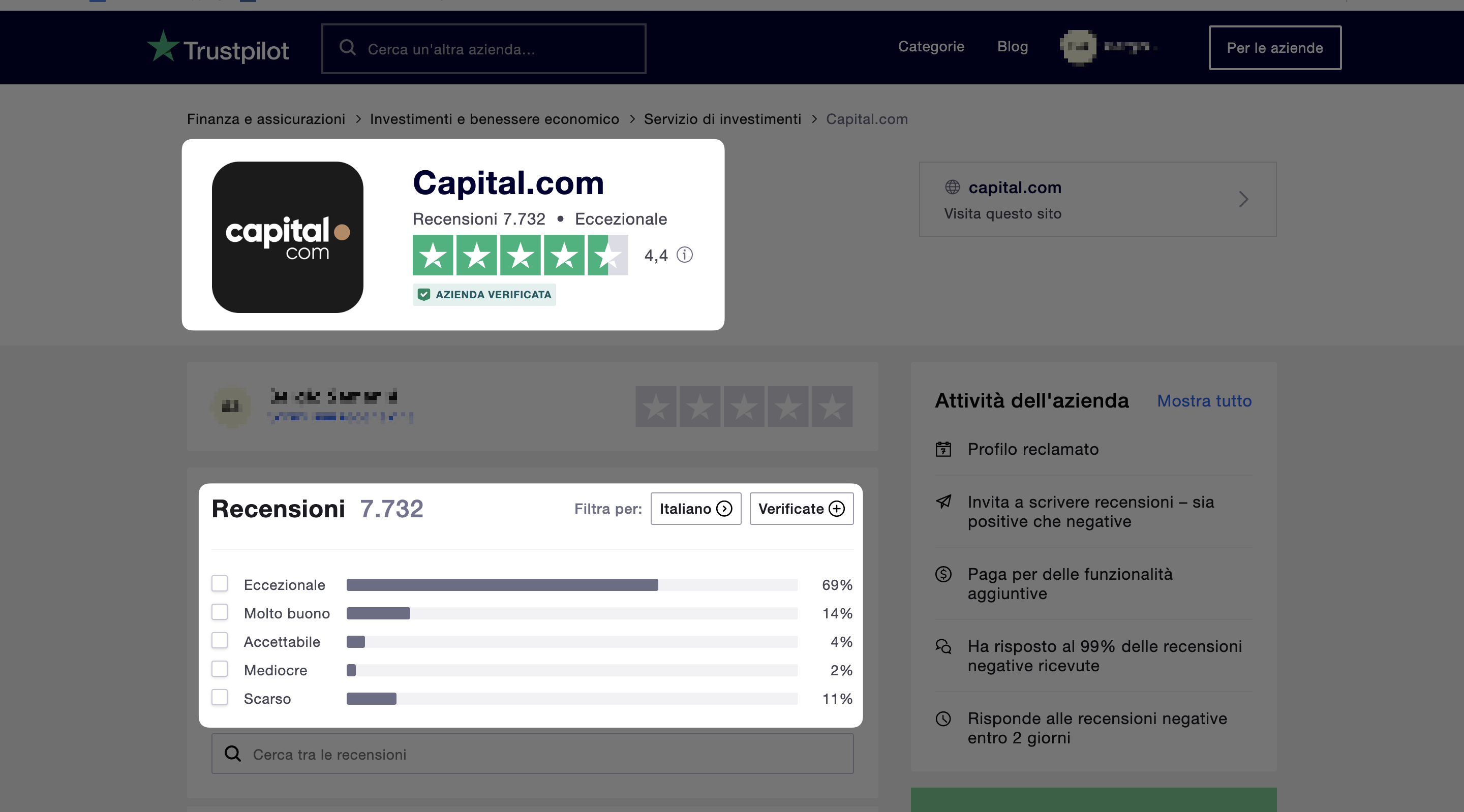
Task: Click the Scarso 11% bar
Action: pyautogui.click(x=572, y=698)
